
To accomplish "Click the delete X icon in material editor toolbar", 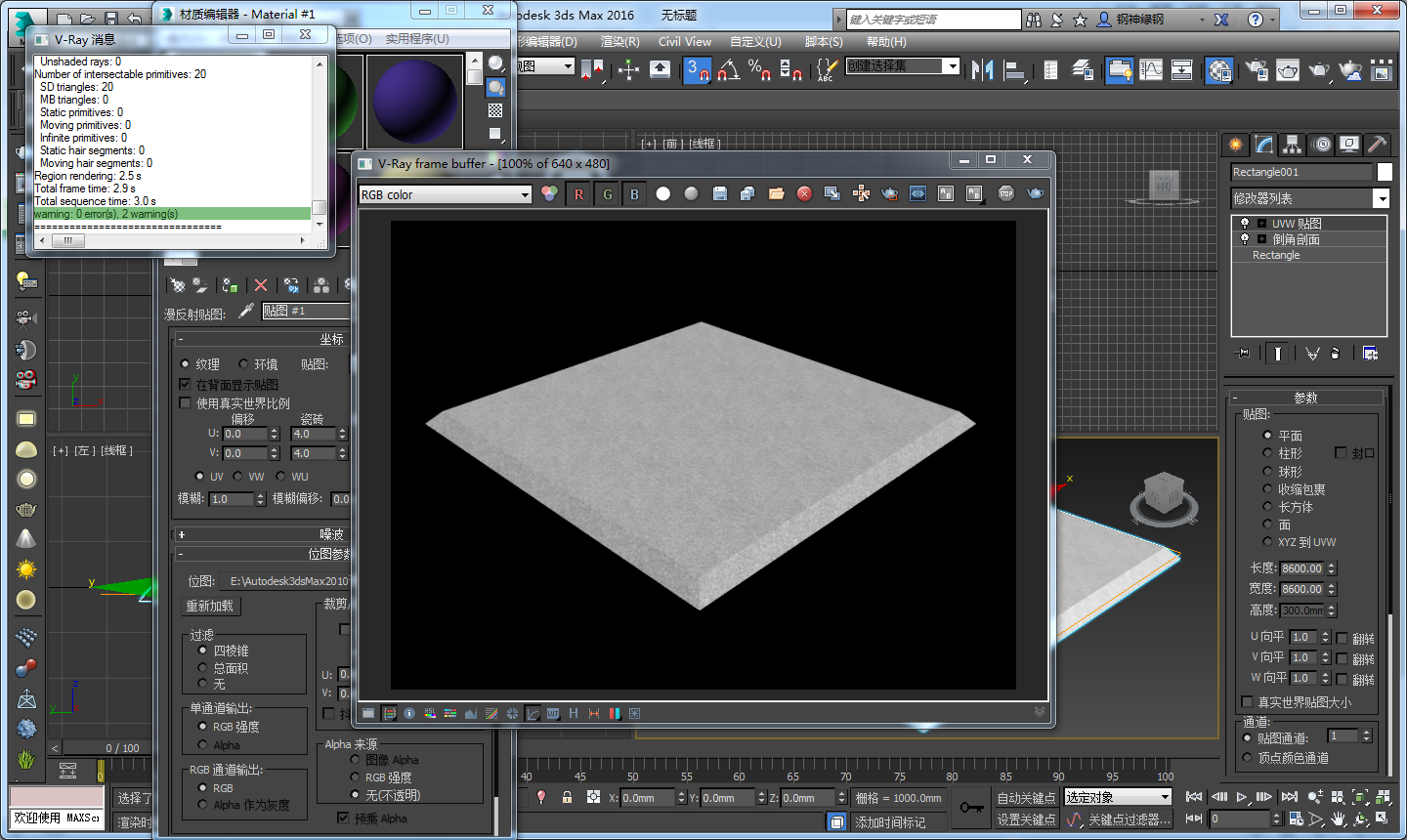I will [261, 285].
